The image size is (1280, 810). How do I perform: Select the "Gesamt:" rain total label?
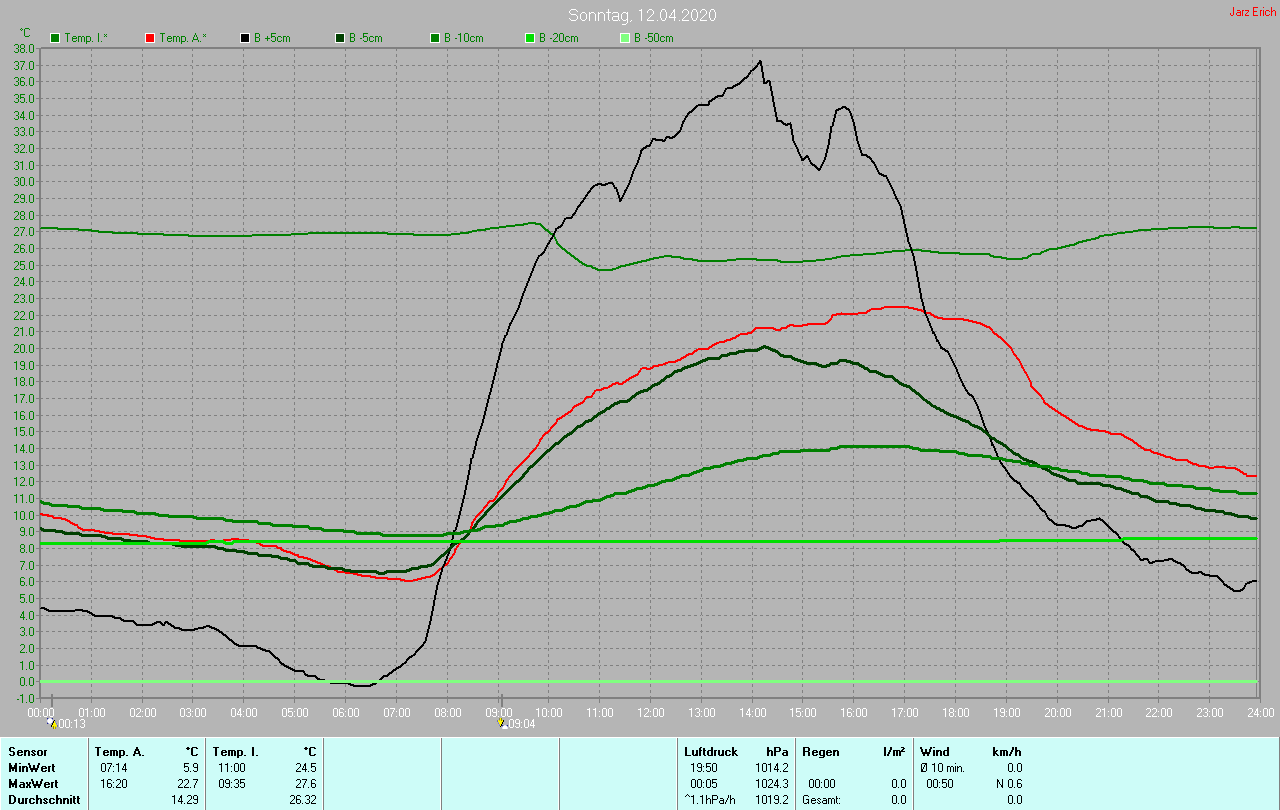tap(821, 800)
